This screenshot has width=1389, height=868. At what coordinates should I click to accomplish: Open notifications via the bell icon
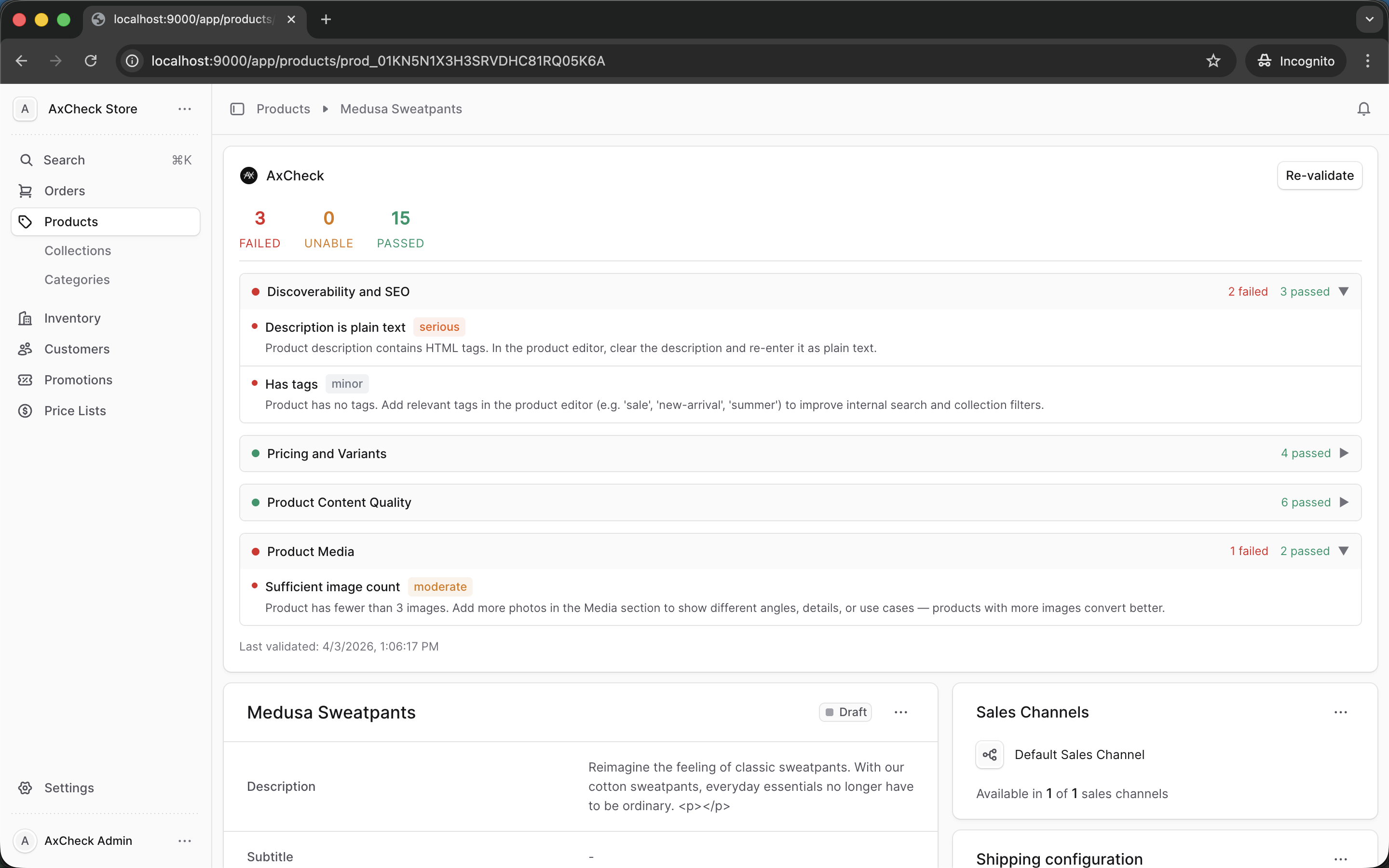coord(1362,108)
